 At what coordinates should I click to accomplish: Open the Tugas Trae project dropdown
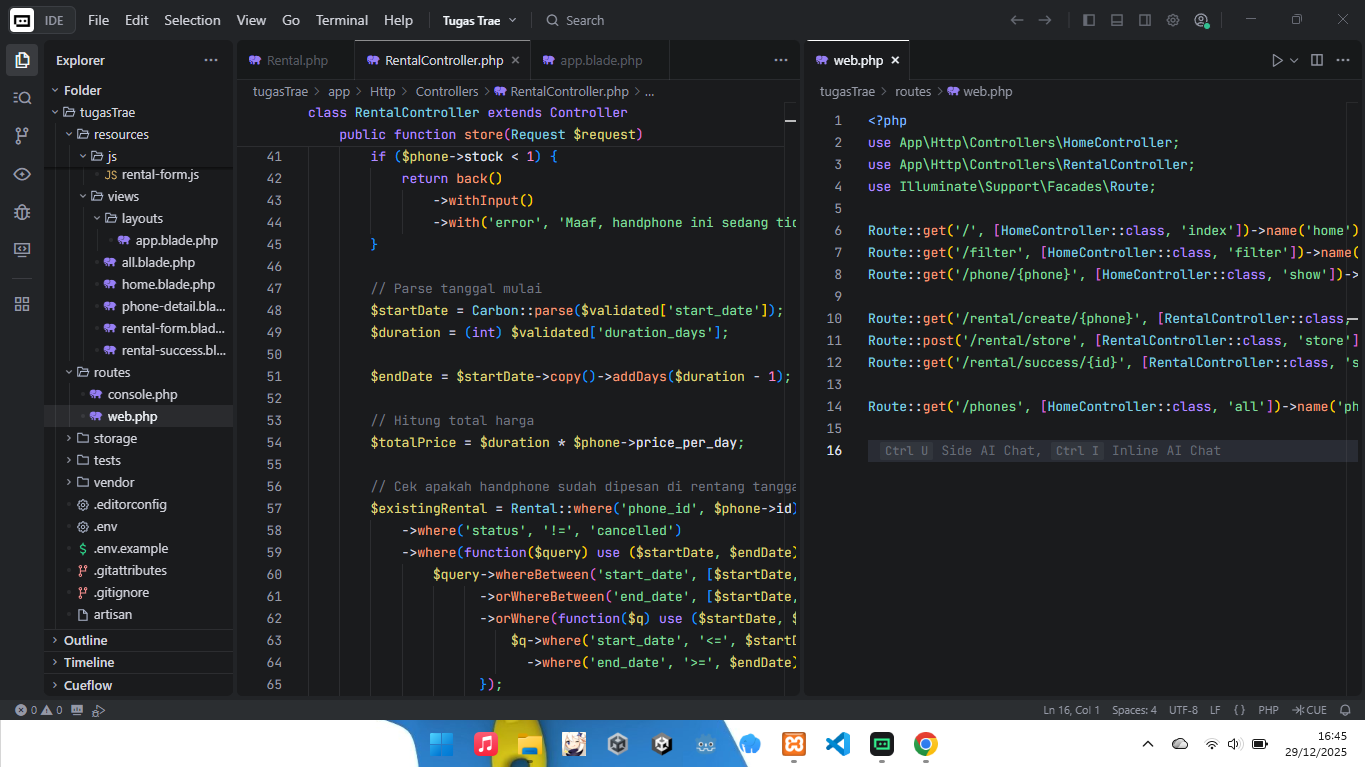coord(480,20)
